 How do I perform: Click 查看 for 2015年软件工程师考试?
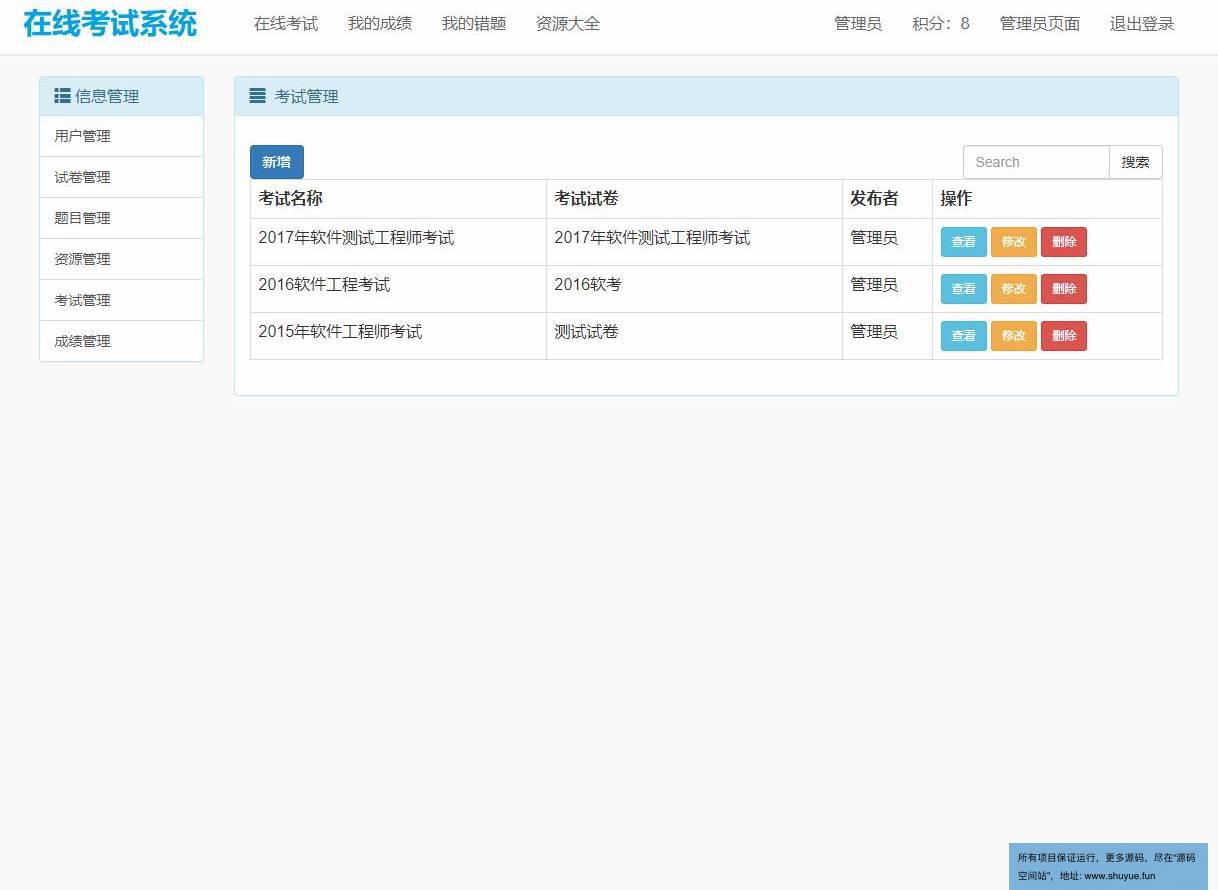[x=964, y=336]
